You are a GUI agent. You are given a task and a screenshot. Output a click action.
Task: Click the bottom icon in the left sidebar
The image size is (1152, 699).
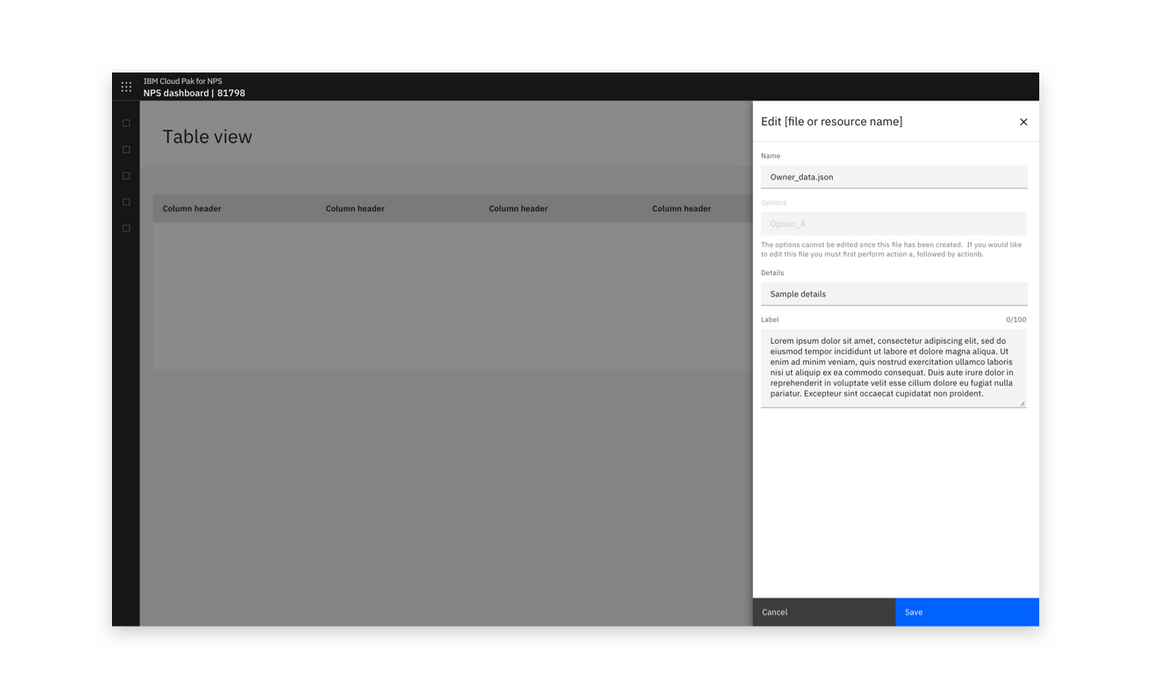(x=126, y=227)
